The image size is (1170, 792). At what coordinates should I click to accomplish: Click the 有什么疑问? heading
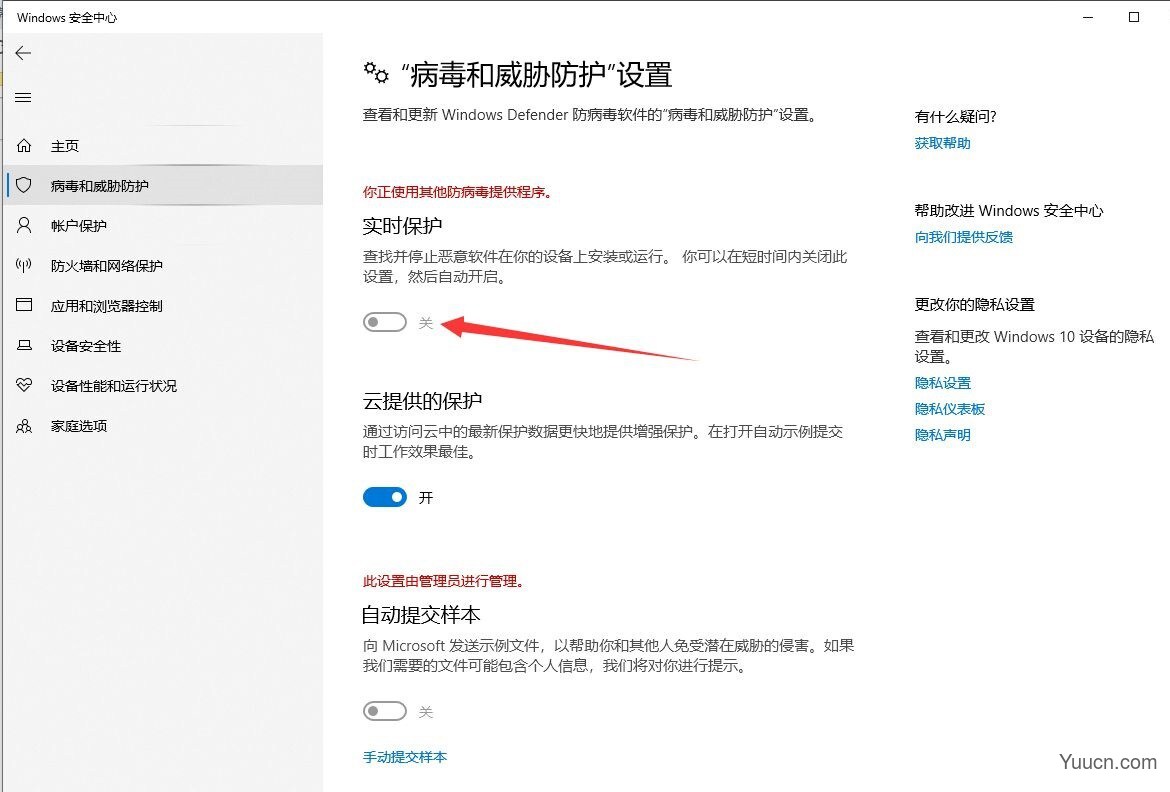[x=955, y=116]
